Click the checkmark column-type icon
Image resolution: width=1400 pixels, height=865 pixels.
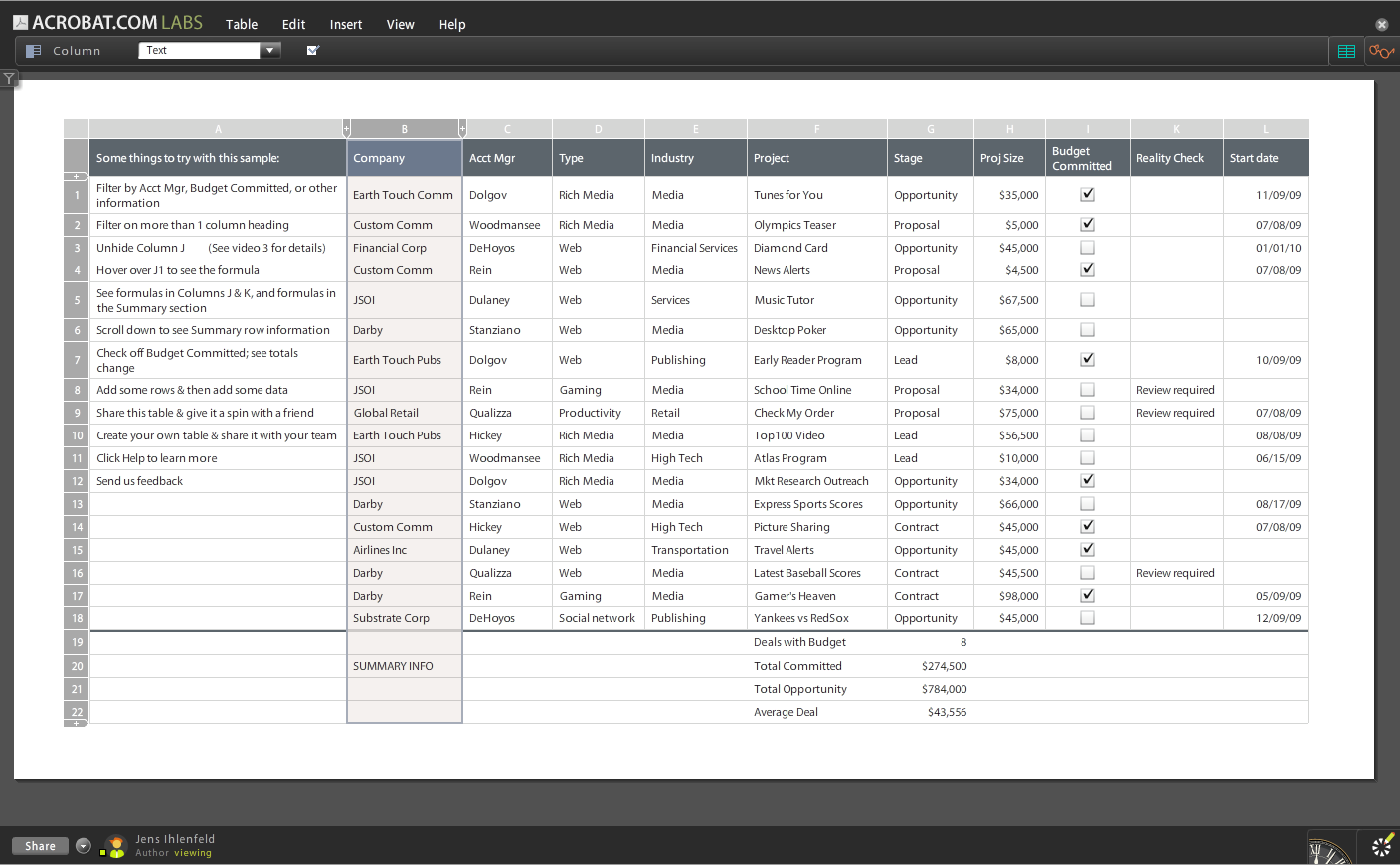click(x=312, y=49)
